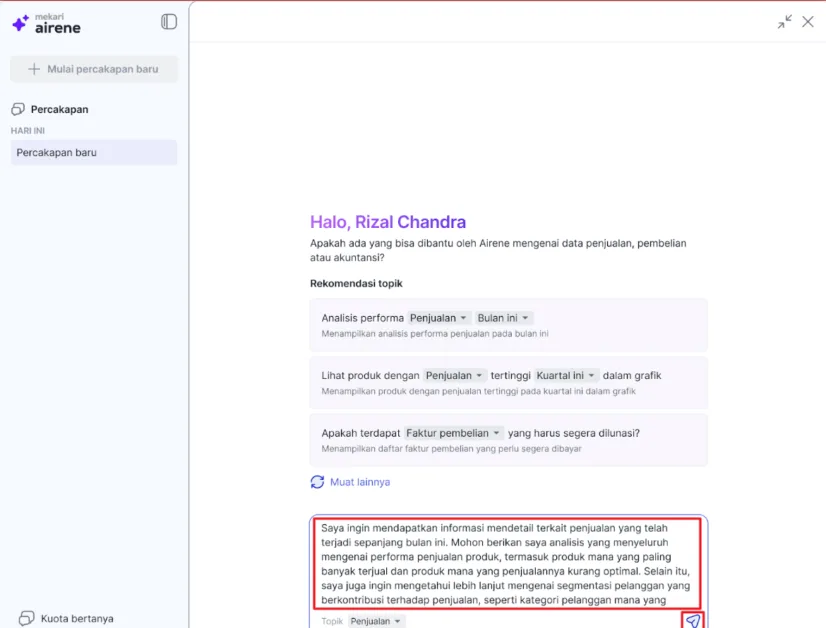Click into the message text input

(x=508, y=564)
